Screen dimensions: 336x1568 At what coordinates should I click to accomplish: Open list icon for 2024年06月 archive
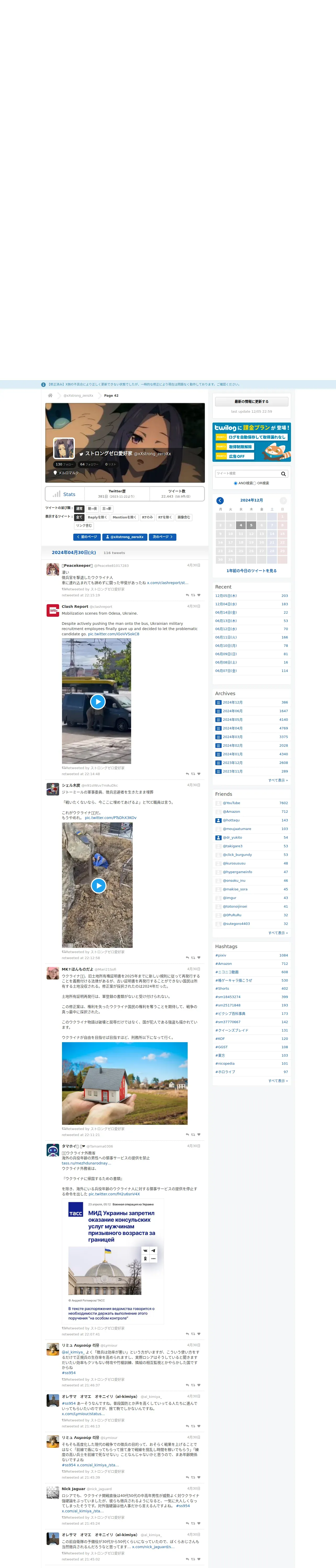[218, 711]
